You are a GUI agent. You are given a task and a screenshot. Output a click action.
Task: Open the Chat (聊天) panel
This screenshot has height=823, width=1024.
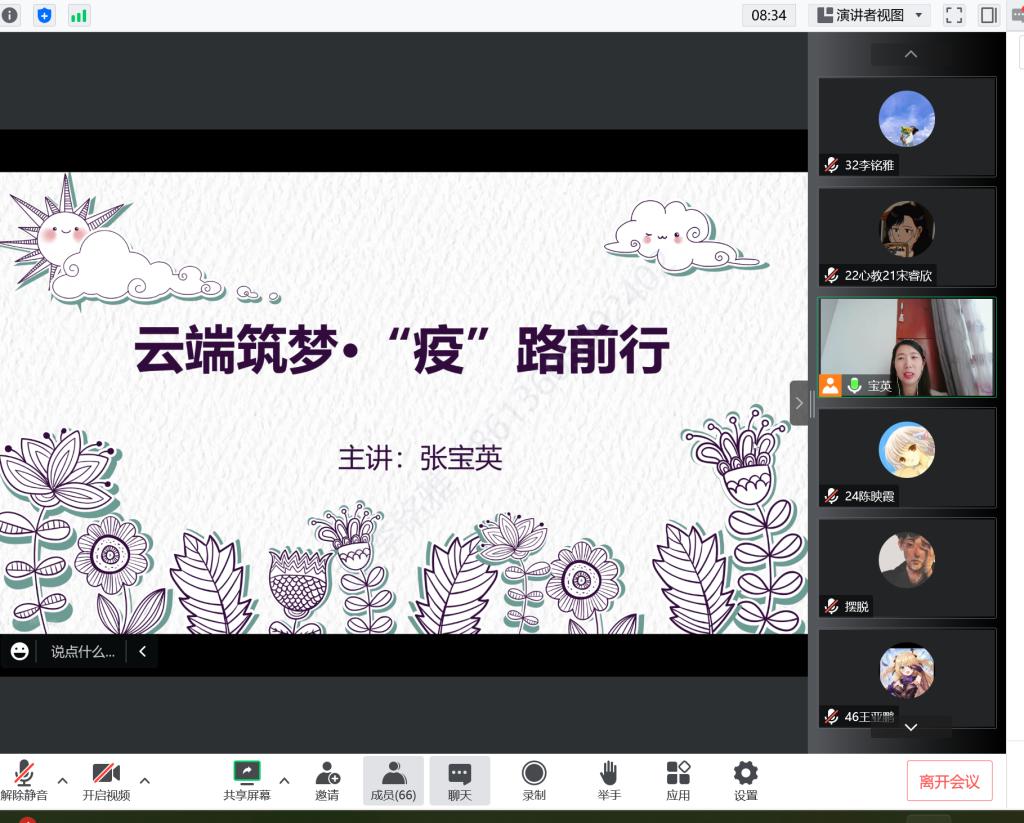pyautogui.click(x=460, y=780)
